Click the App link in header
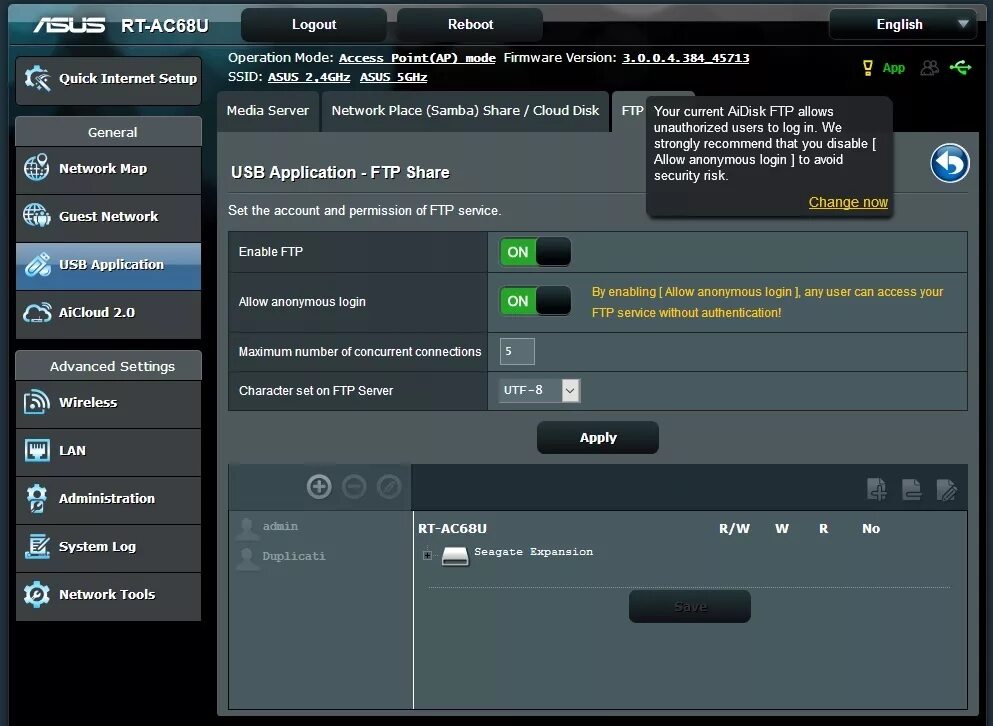The image size is (993, 726). coord(894,68)
